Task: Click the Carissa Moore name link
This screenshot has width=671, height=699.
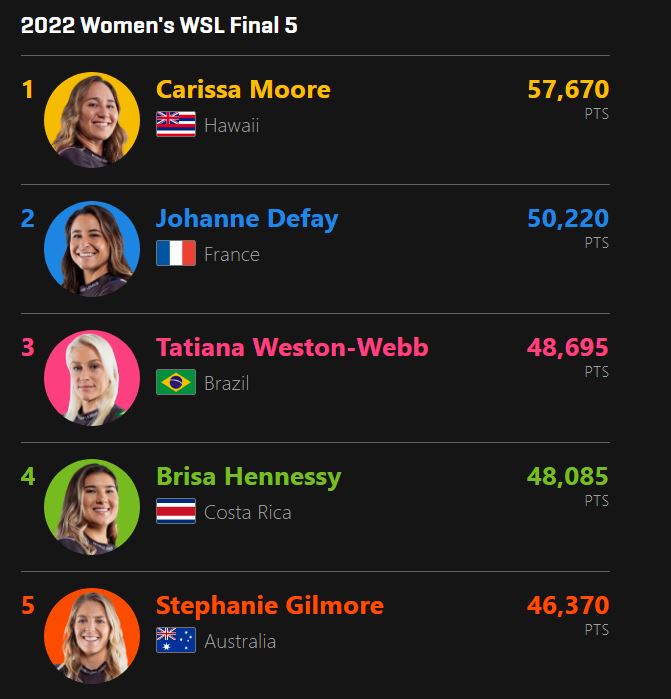Action: click(243, 90)
